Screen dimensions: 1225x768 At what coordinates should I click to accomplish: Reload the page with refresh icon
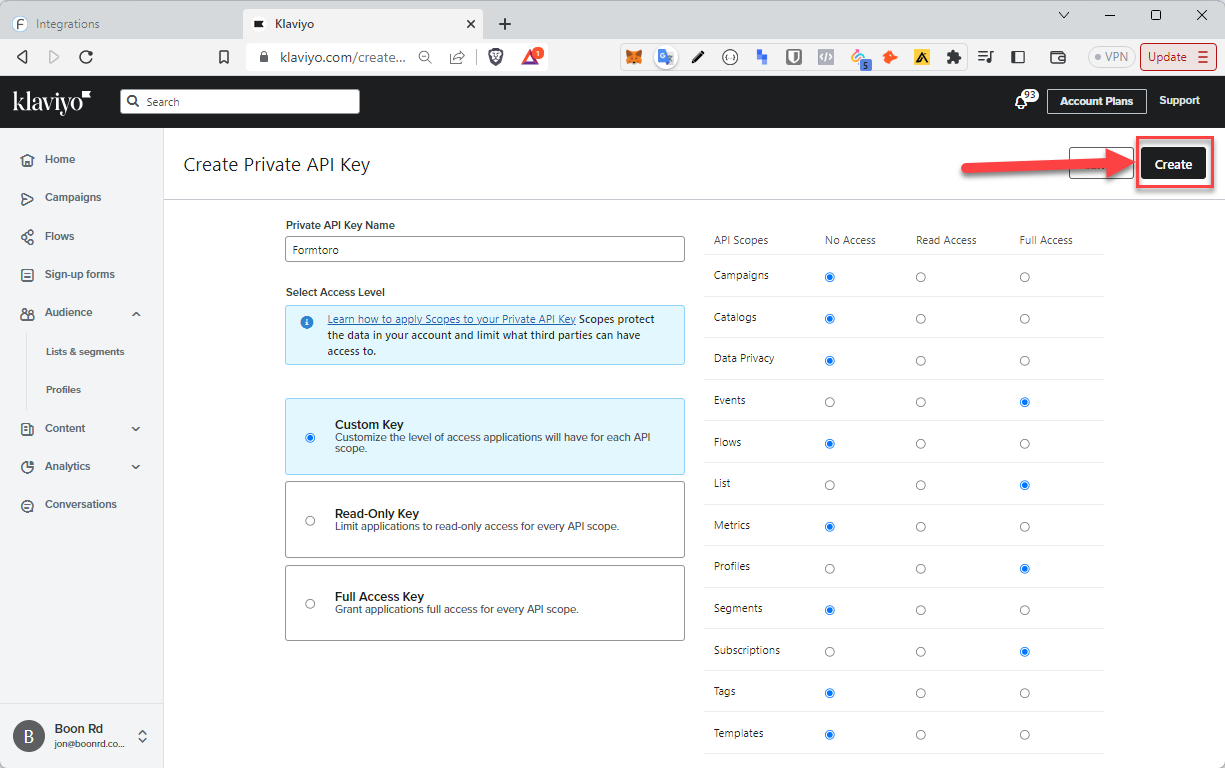pos(86,57)
